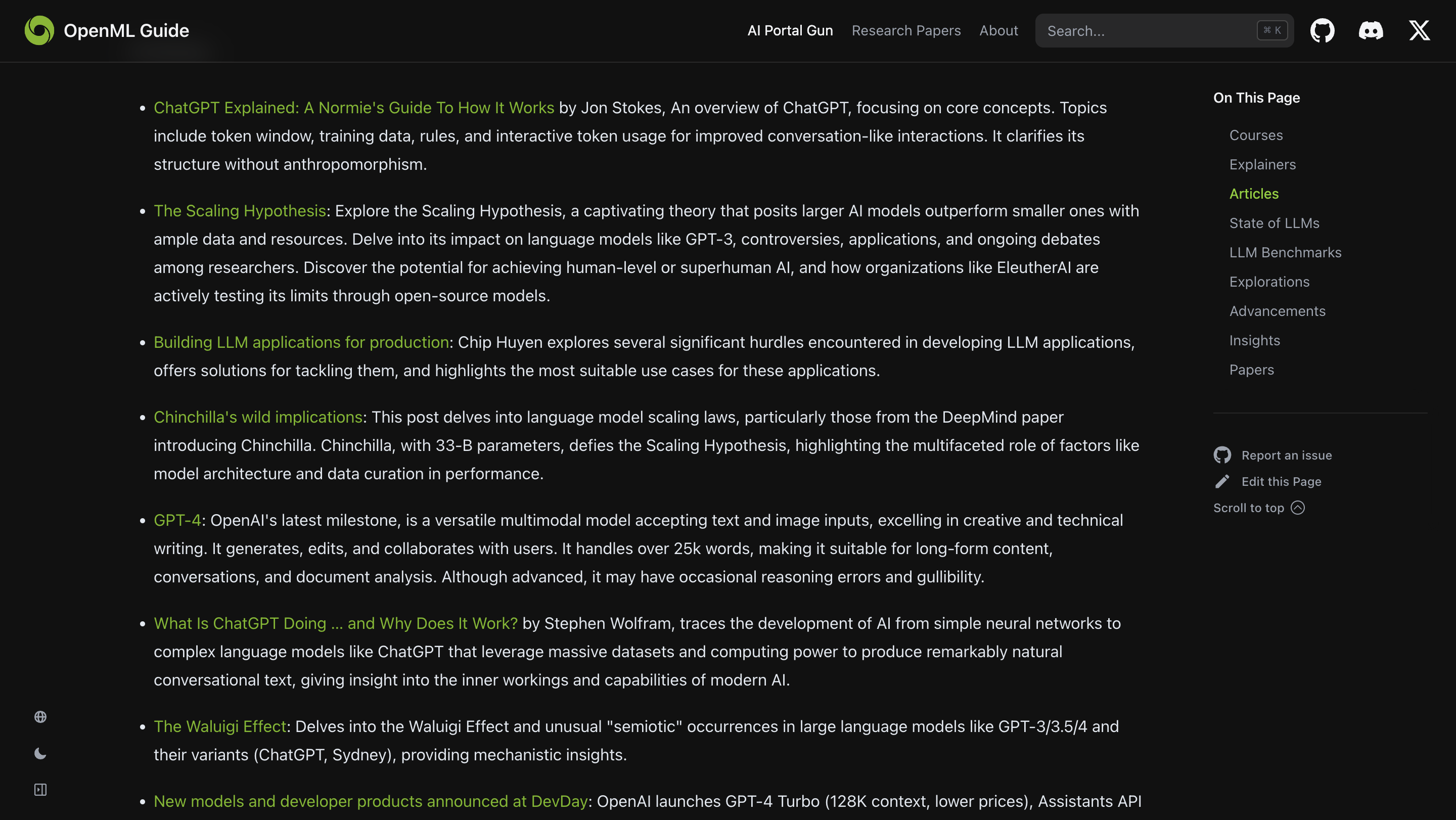The height and width of the screenshot is (820, 1456).
Task: Toggle dark mode with the moon icon
Action: [40, 753]
